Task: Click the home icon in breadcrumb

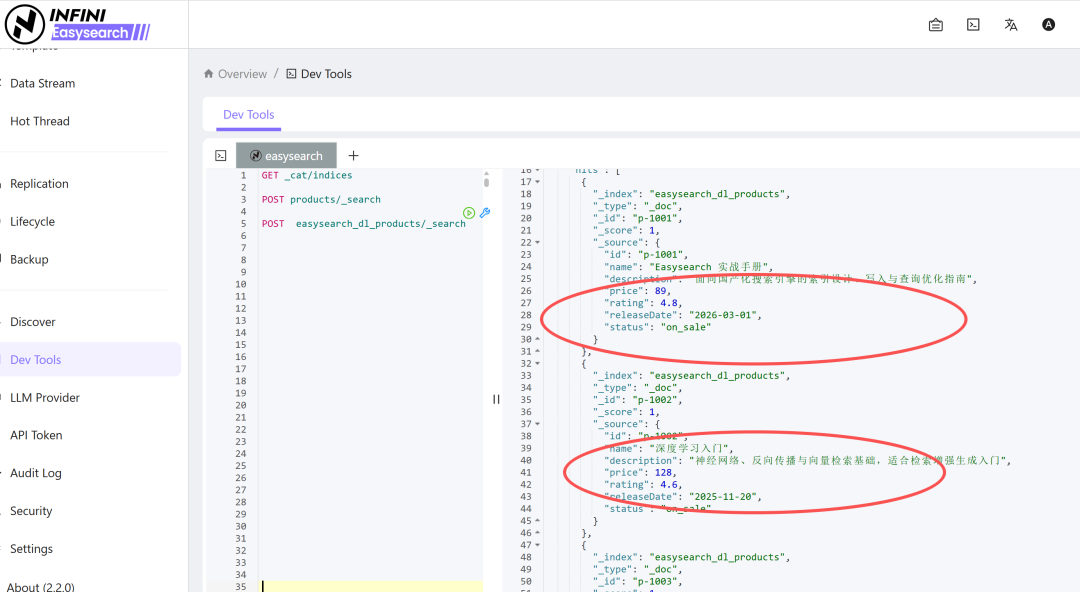Action: click(x=208, y=74)
